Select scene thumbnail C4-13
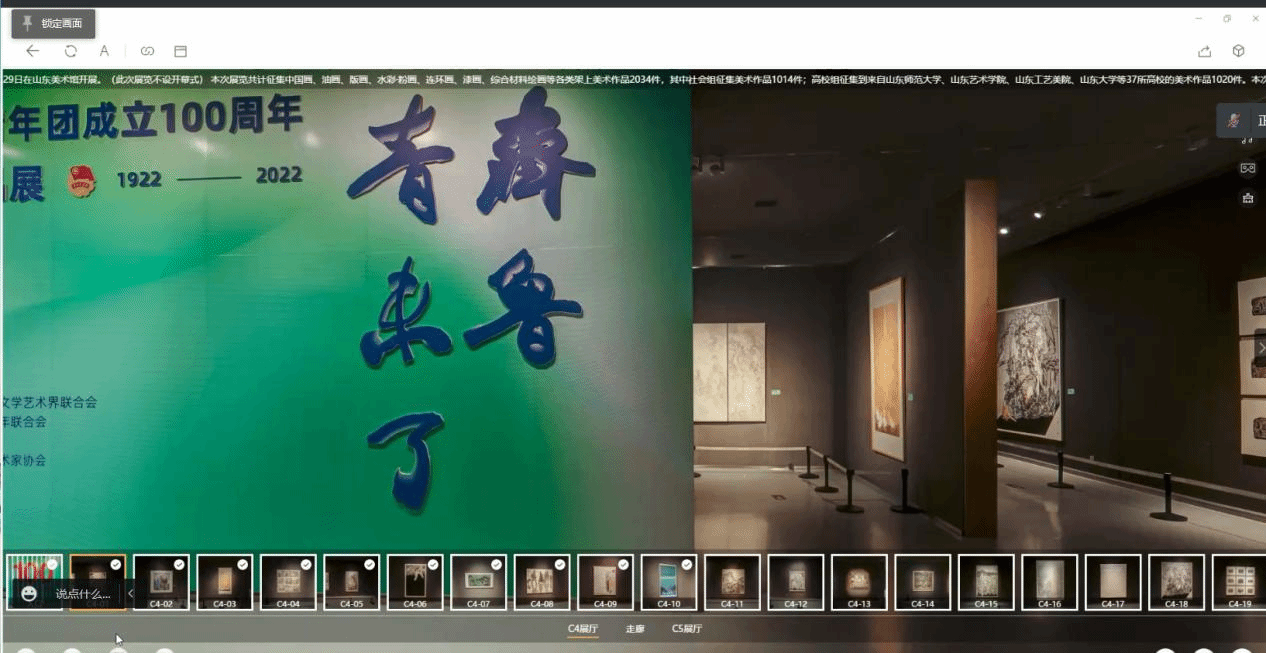Viewport: 1266px width, 653px height. 859,582
